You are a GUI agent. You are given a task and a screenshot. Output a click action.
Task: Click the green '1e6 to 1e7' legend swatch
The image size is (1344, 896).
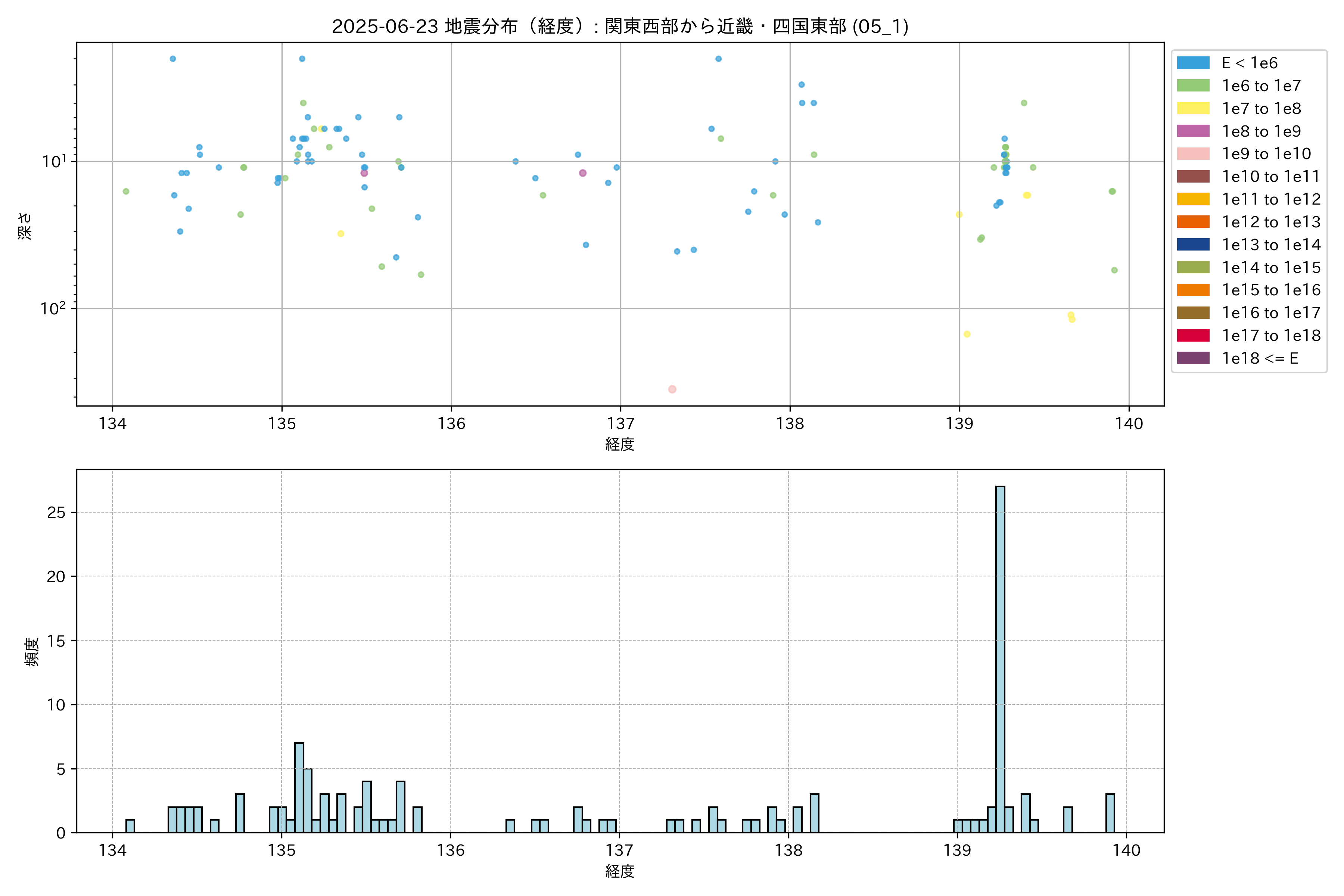click(x=1193, y=86)
